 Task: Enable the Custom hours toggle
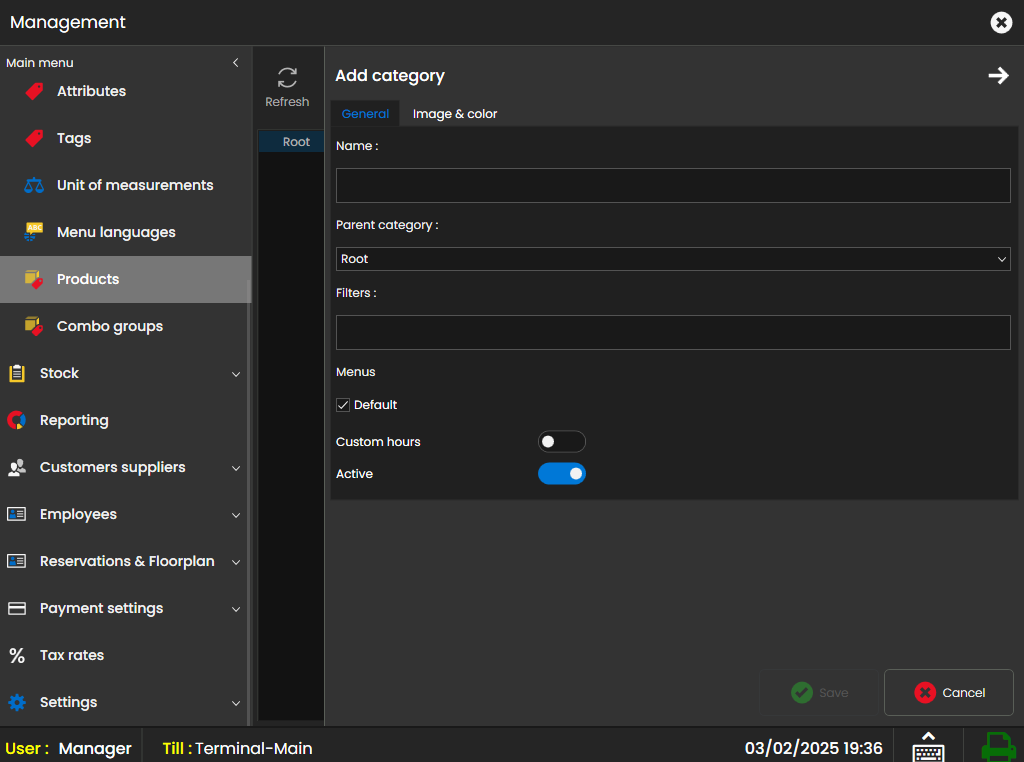click(561, 442)
